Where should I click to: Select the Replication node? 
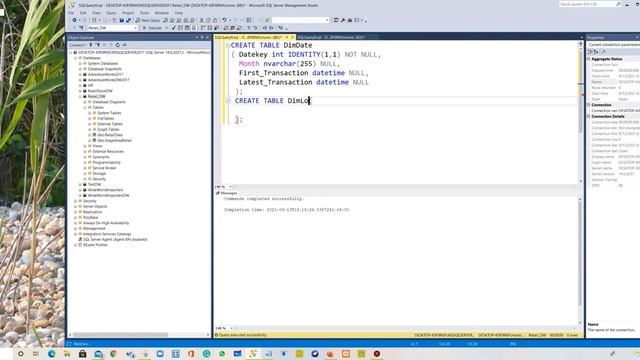(x=93, y=212)
